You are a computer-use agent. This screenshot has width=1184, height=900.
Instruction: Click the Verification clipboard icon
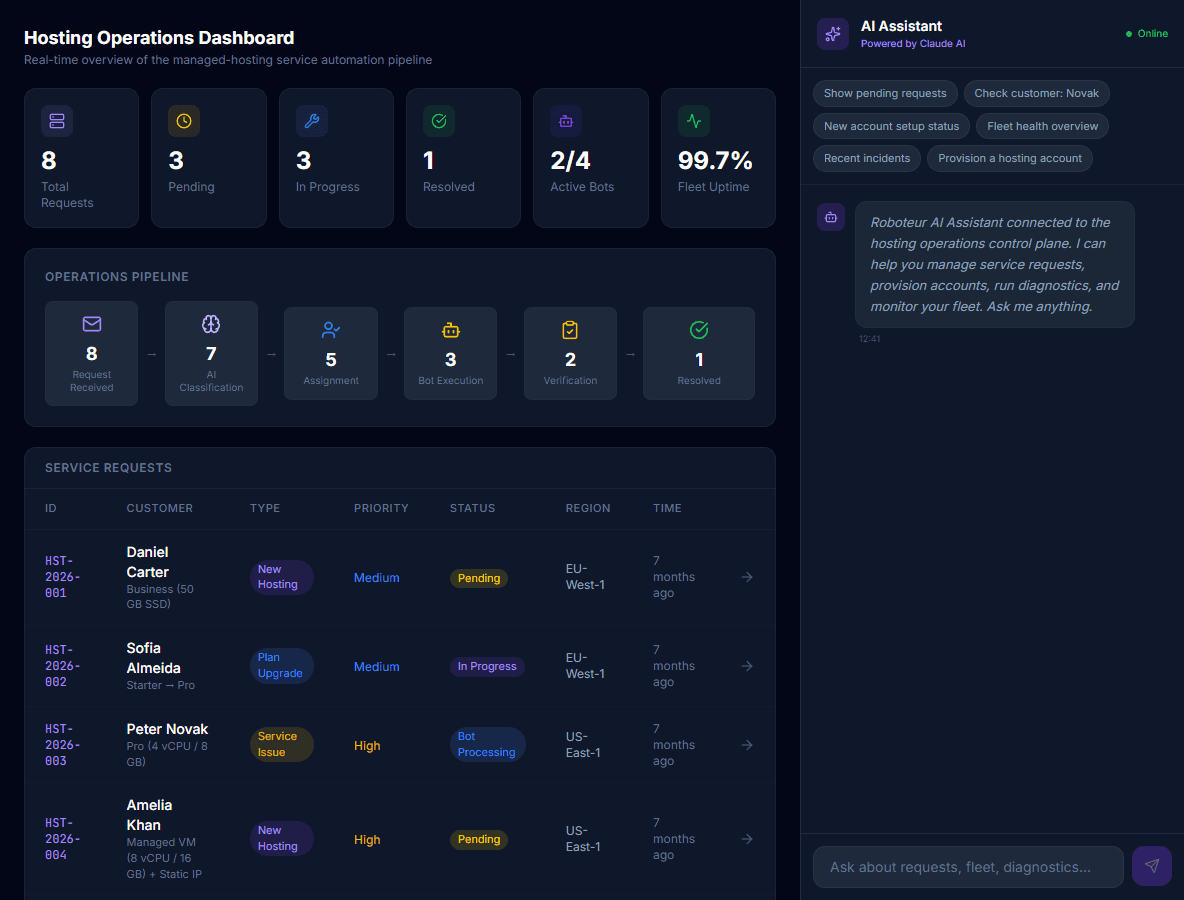click(570, 330)
